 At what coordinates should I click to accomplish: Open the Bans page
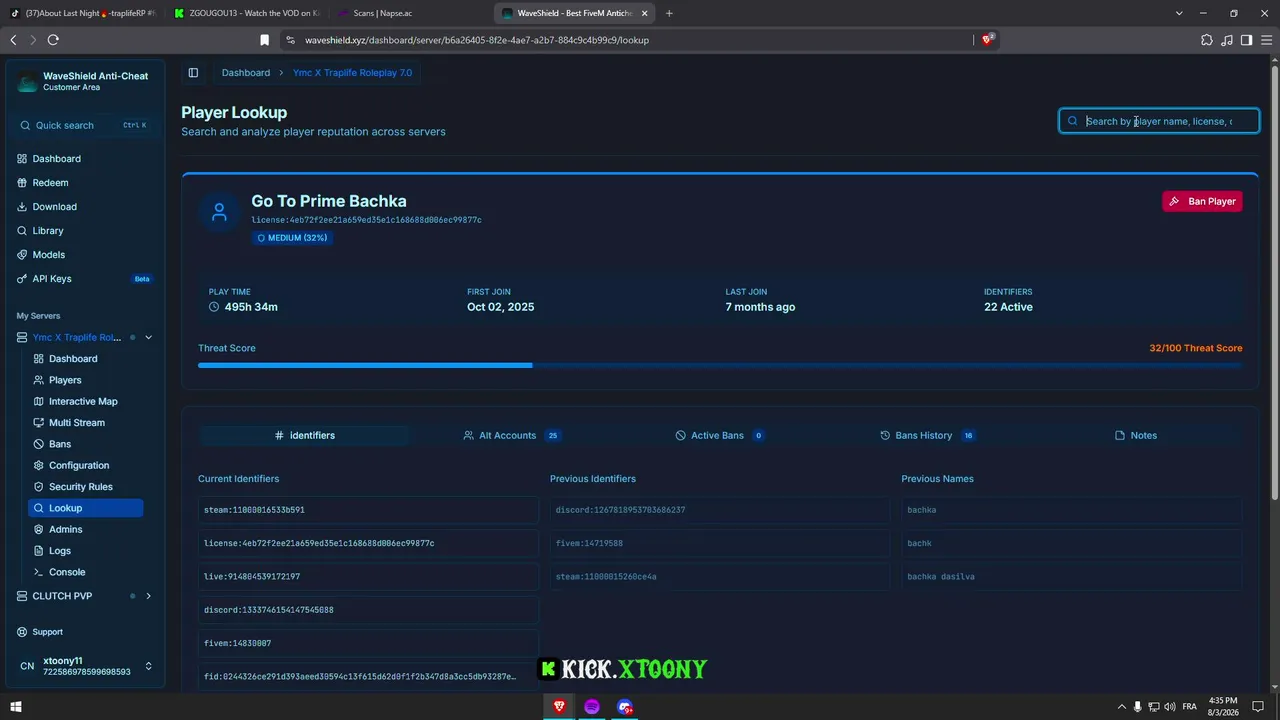tap(60, 444)
